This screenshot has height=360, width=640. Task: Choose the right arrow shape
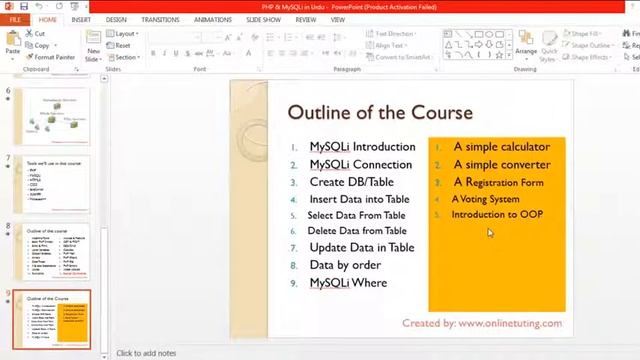pyautogui.click(x=479, y=44)
